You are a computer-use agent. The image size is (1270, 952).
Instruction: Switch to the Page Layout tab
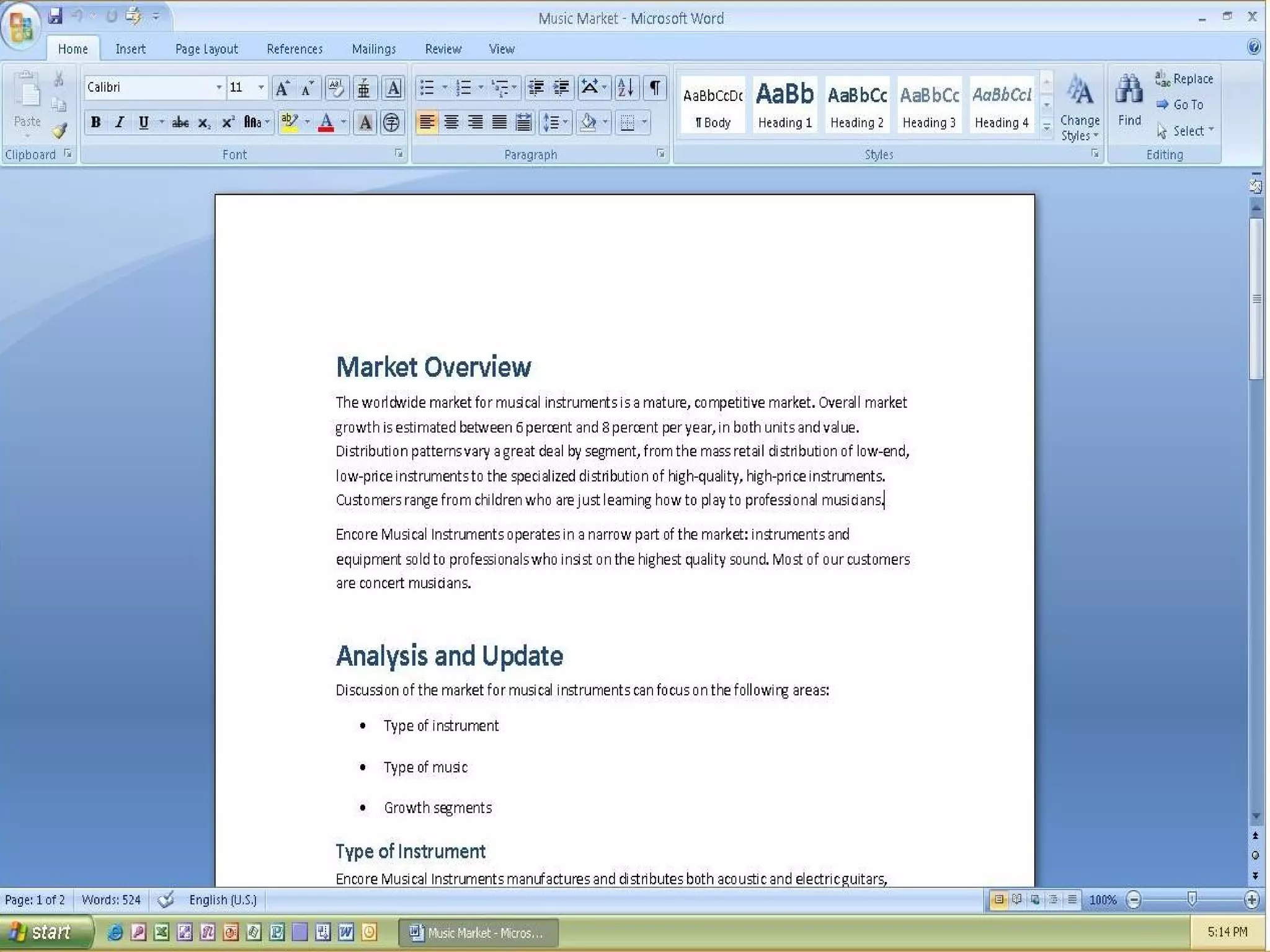coord(206,49)
